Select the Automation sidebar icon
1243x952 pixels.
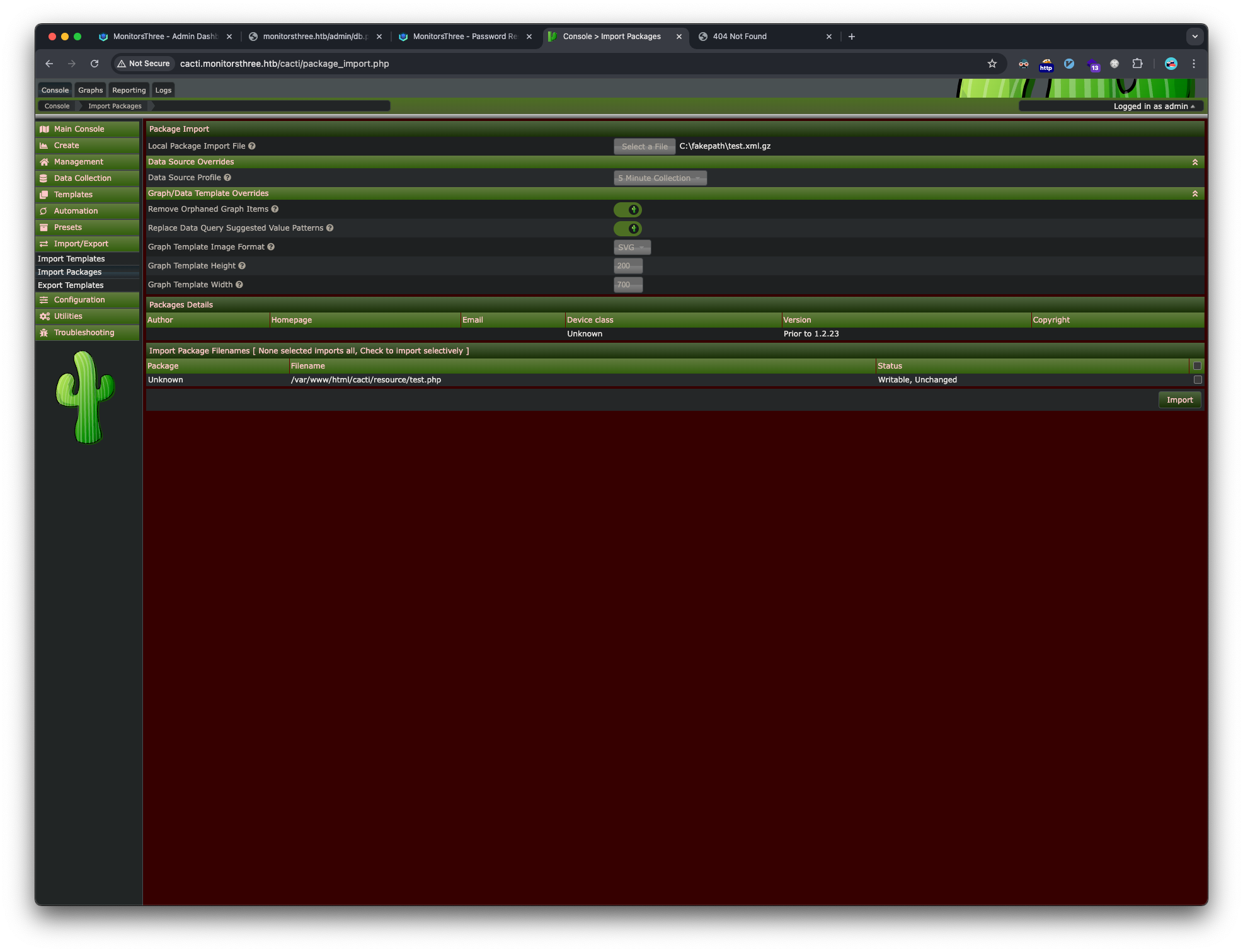(44, 210)
